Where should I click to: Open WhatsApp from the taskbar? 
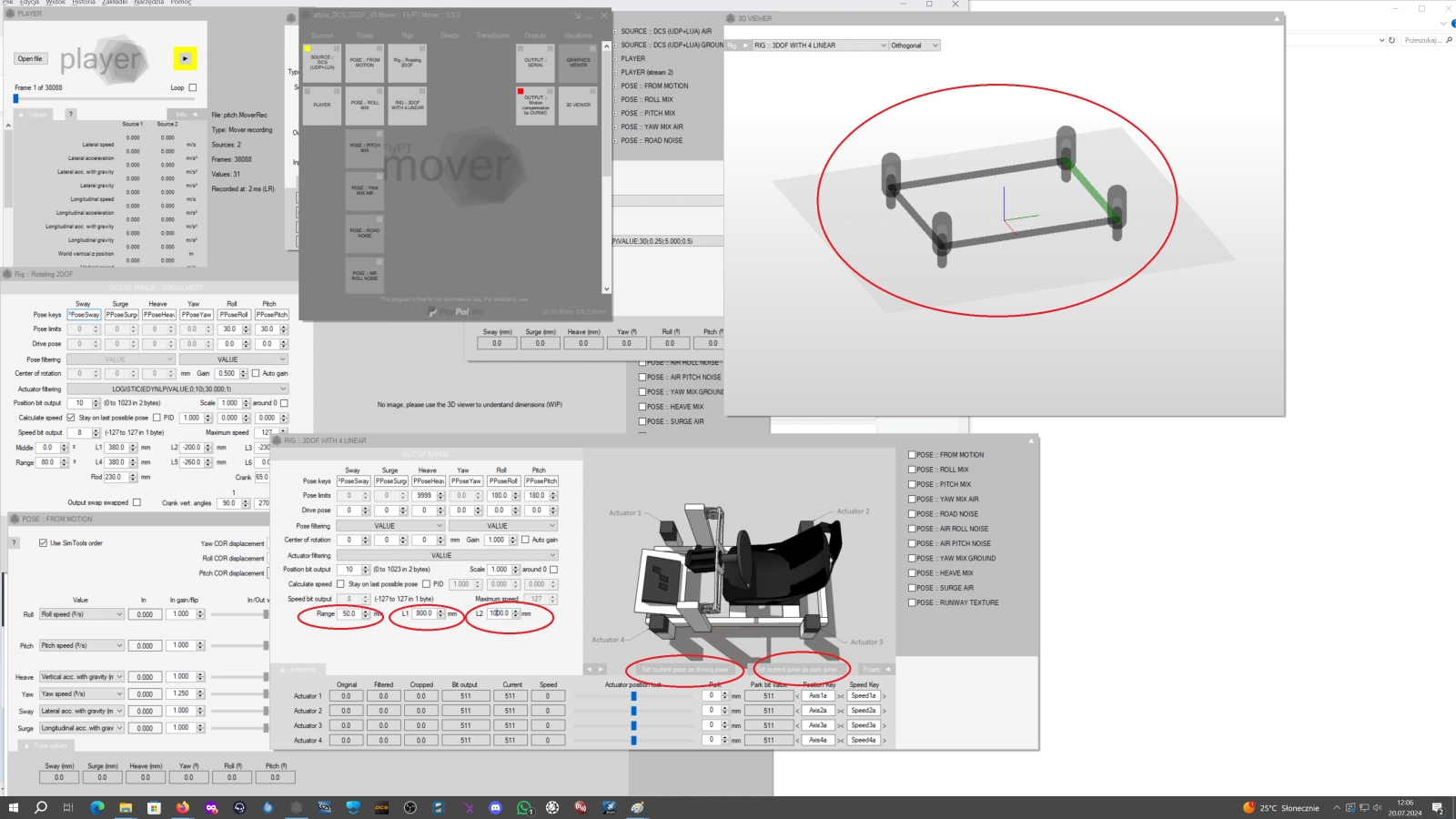524,807
